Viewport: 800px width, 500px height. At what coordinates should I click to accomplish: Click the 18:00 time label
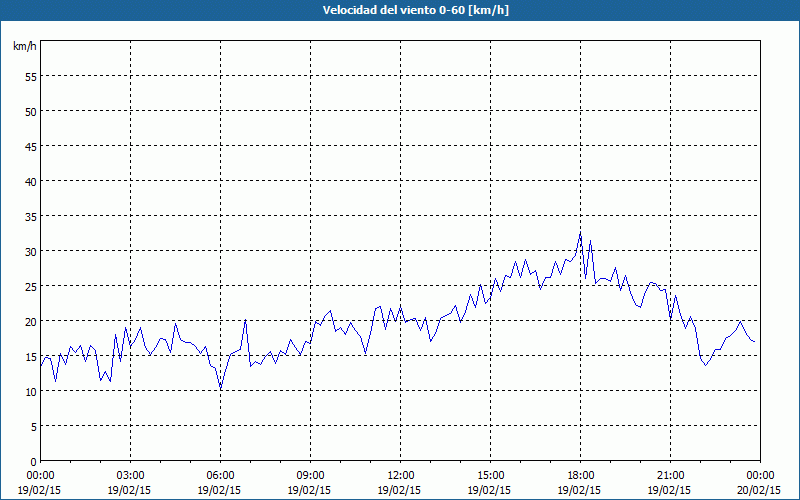pos(581,476)
